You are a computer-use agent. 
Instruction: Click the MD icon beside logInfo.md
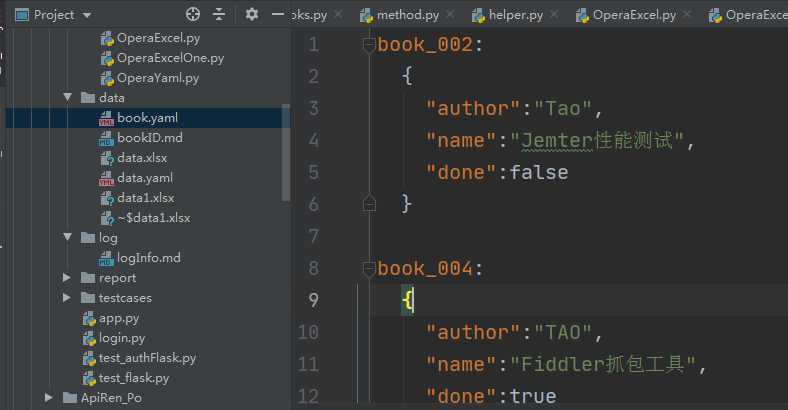[107, 259]
